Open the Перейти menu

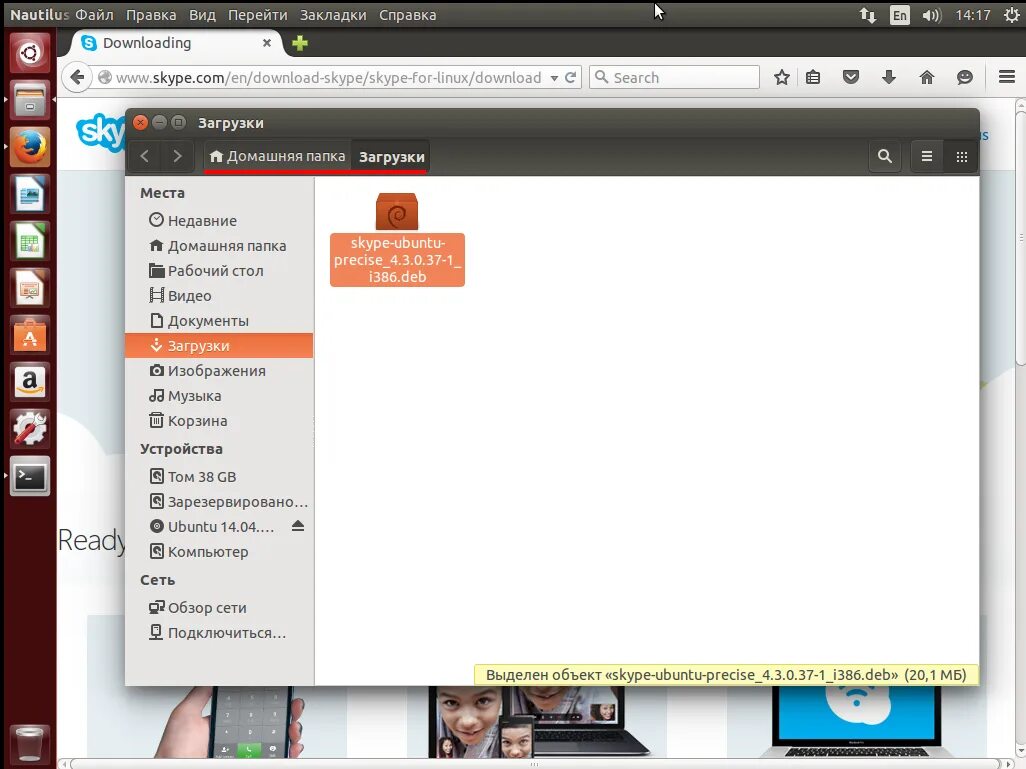(x=258, y=15)
